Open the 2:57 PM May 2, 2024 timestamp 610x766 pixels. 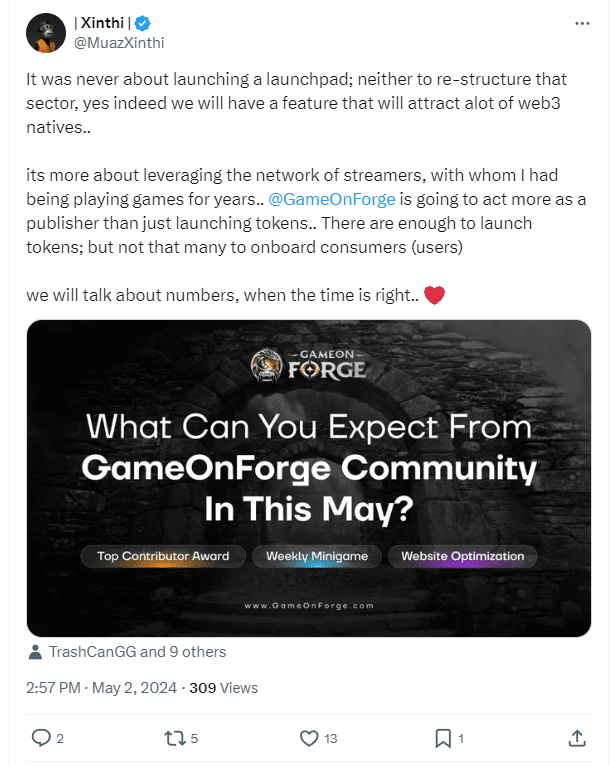point(102,687)
